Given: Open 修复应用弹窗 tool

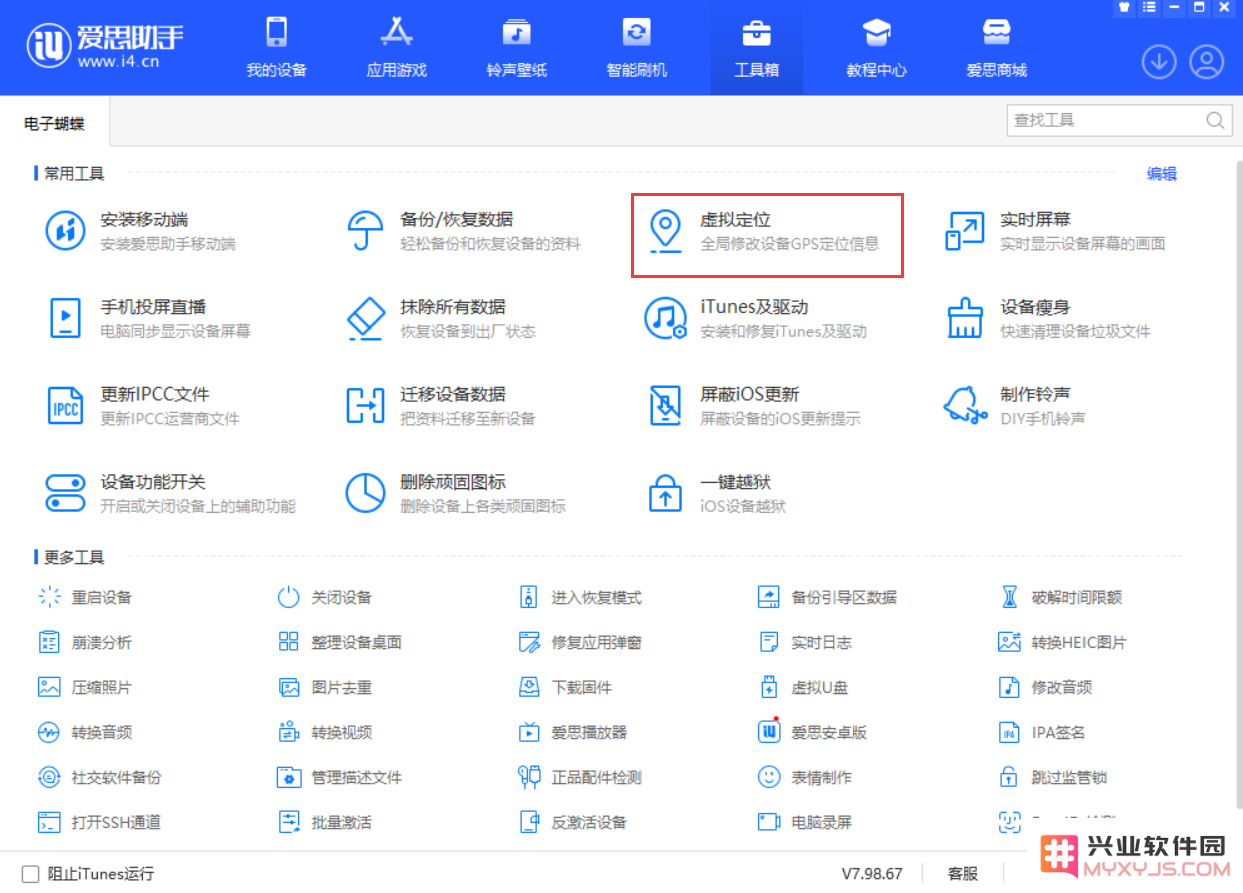Looking at the screenshot, I should (580, 642).
